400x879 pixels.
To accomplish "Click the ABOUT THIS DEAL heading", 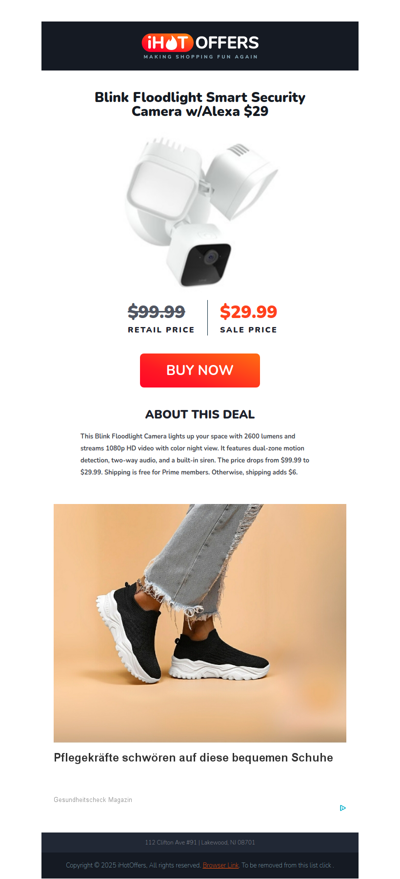I will (200, 415).
